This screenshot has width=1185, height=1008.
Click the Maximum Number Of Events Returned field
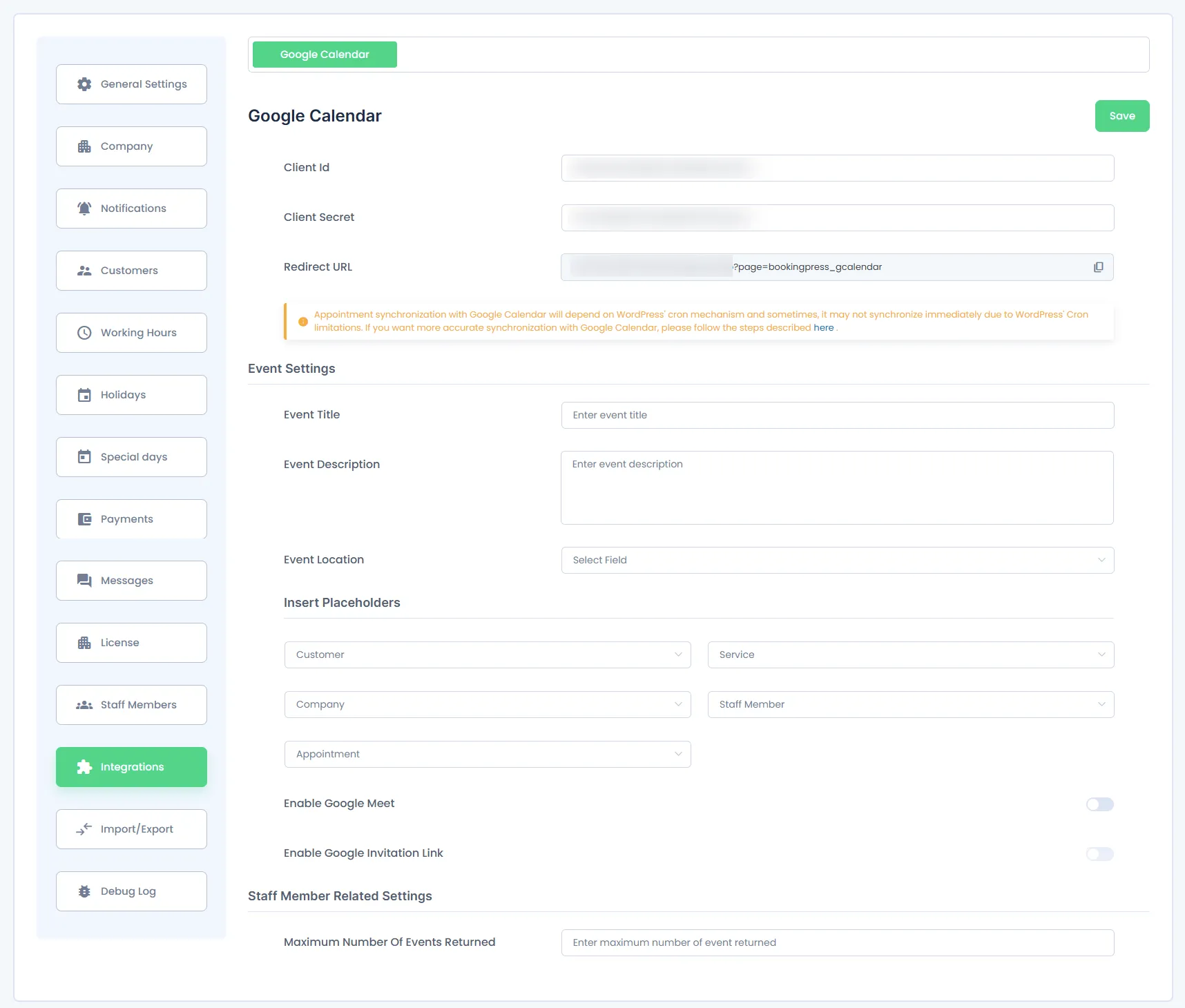click(x=838, y=942)
